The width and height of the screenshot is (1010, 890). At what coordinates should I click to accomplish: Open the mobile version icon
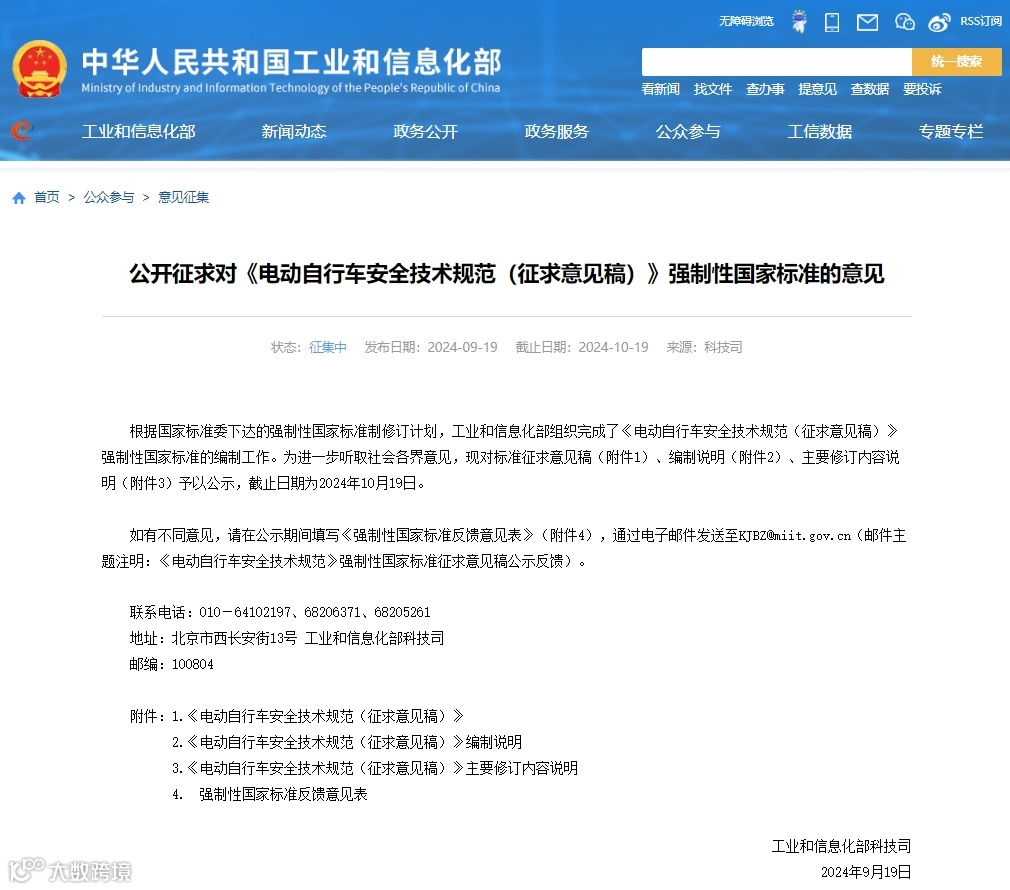click(x=832, y=23)
